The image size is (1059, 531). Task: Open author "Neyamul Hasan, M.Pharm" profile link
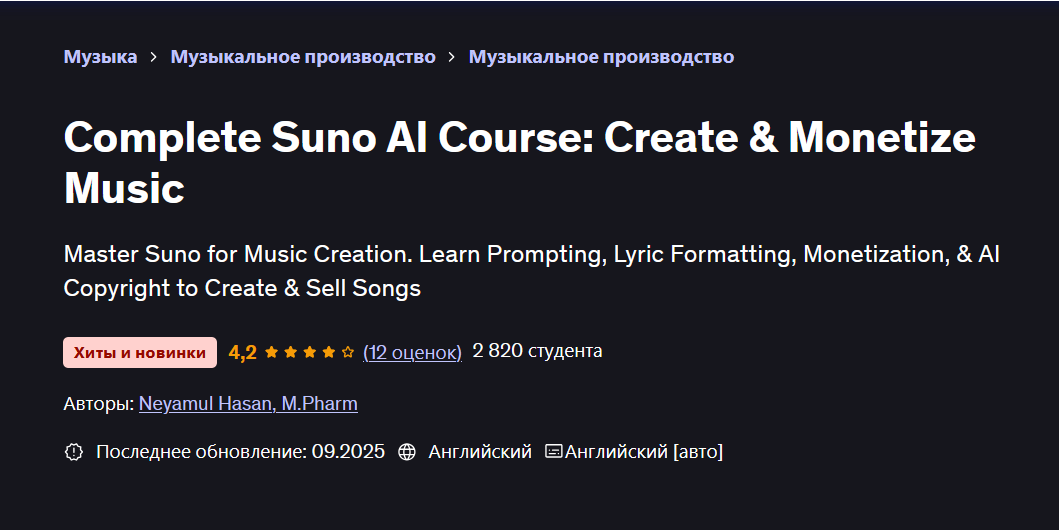click(x=248, y=404)
